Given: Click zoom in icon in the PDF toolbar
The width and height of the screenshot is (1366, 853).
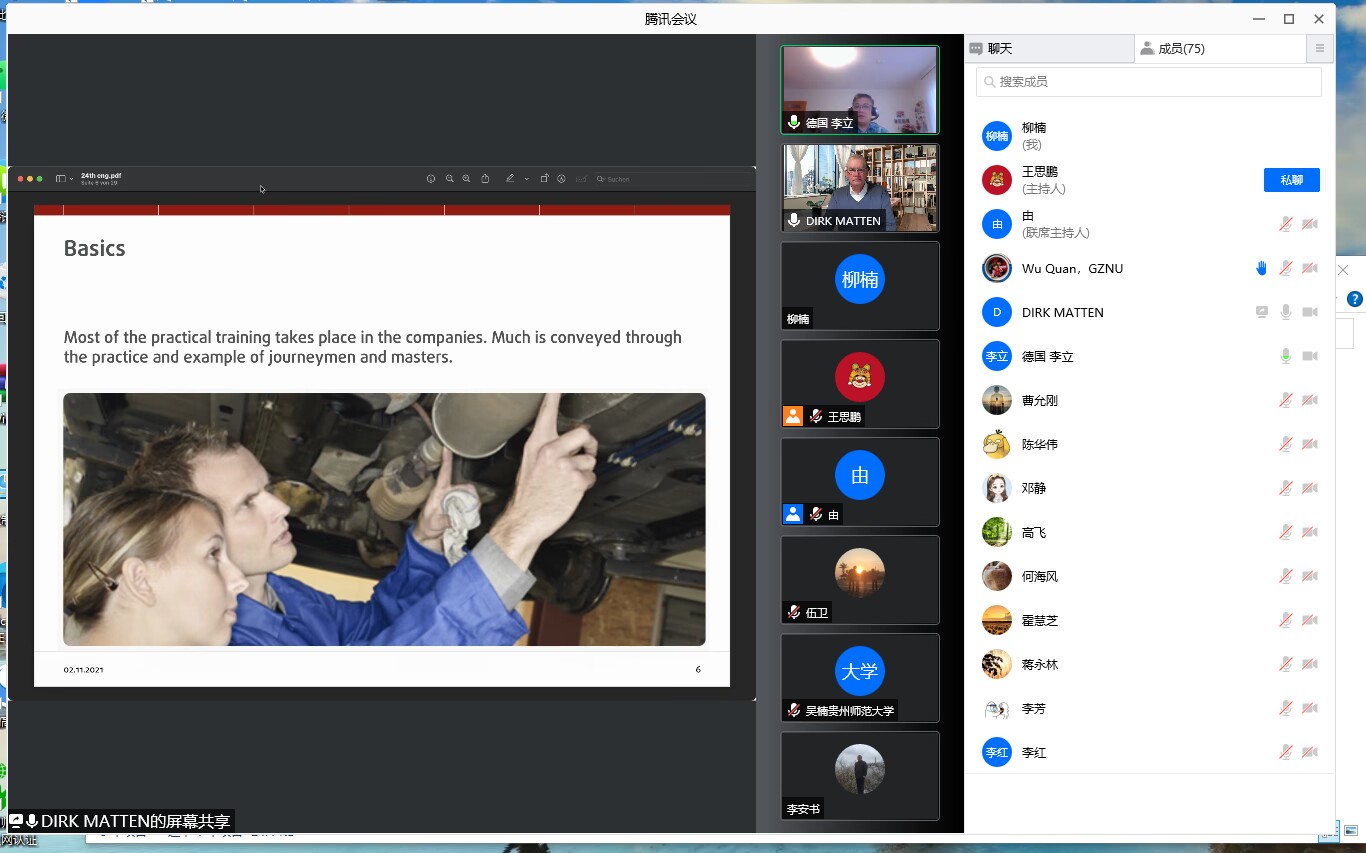Looking at the screenshot, I should [x=466, y=179].
